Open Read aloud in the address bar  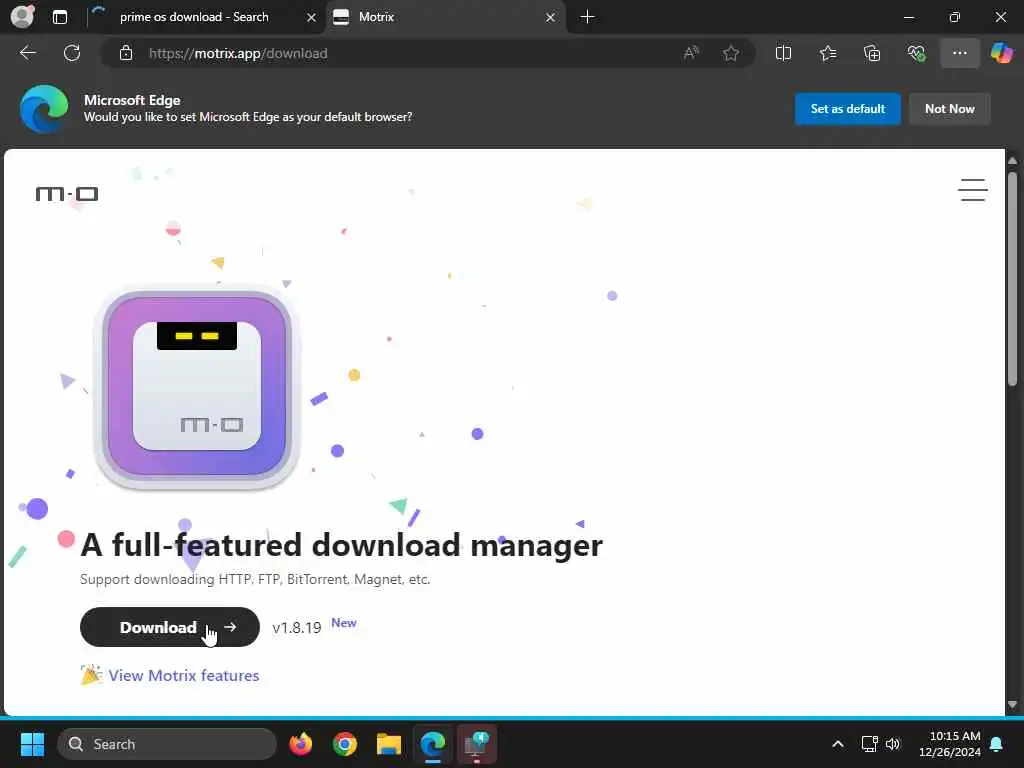691,54
